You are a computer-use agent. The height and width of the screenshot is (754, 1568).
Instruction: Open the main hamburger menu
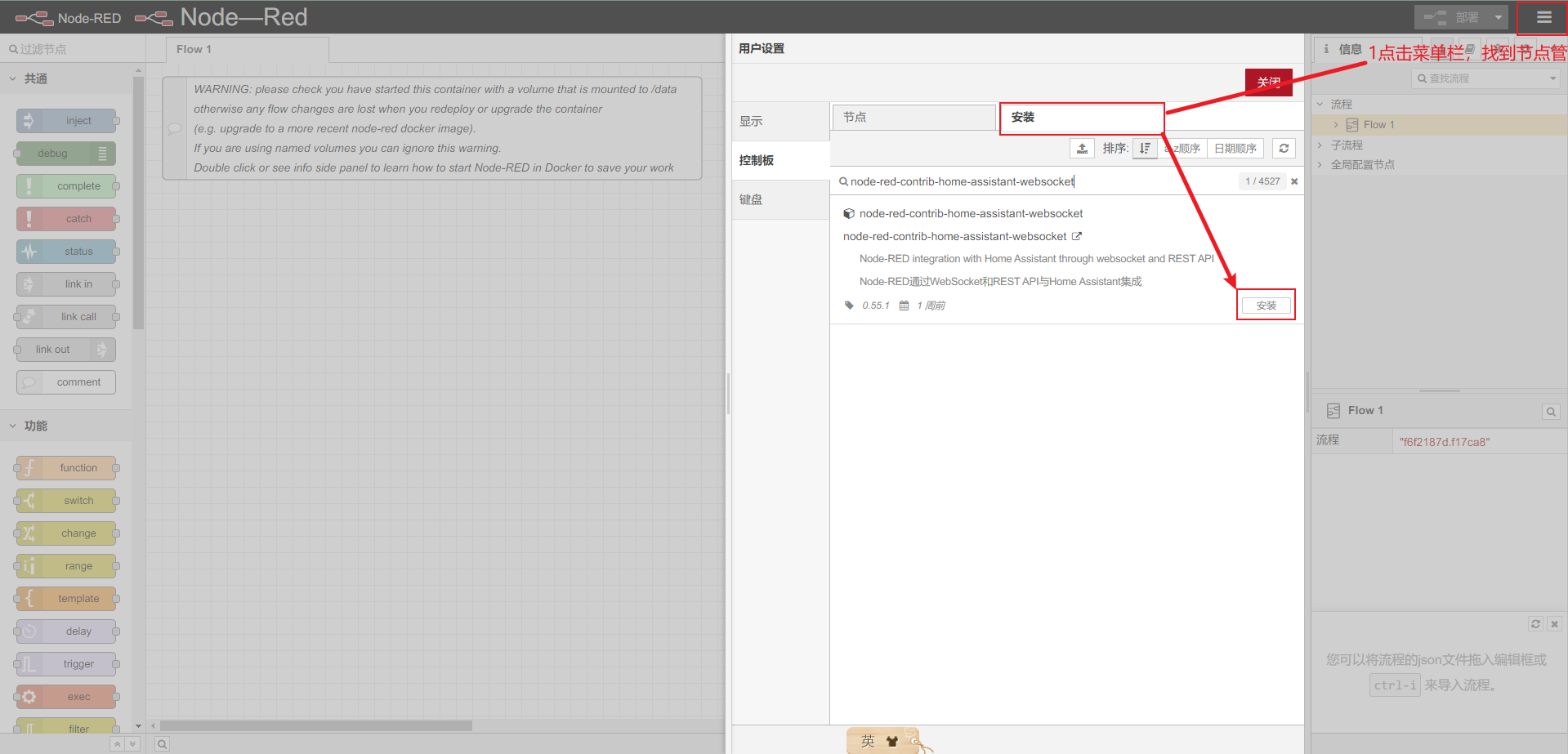click(1543, 17)
